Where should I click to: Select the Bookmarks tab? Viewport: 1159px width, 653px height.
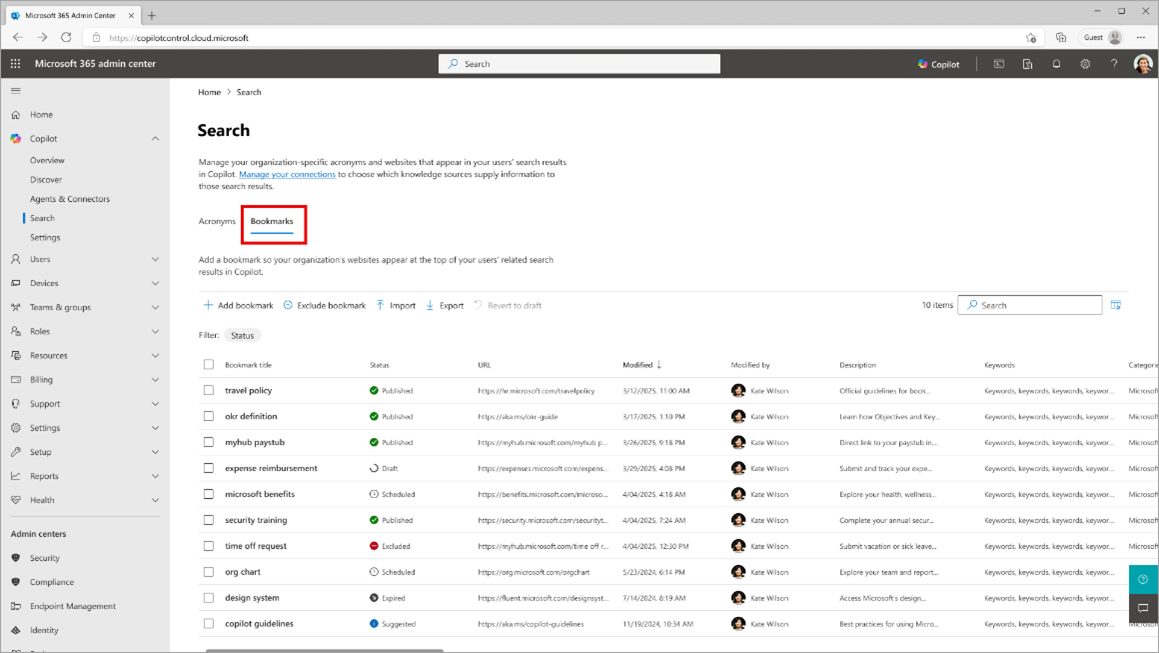pos(271,221)
